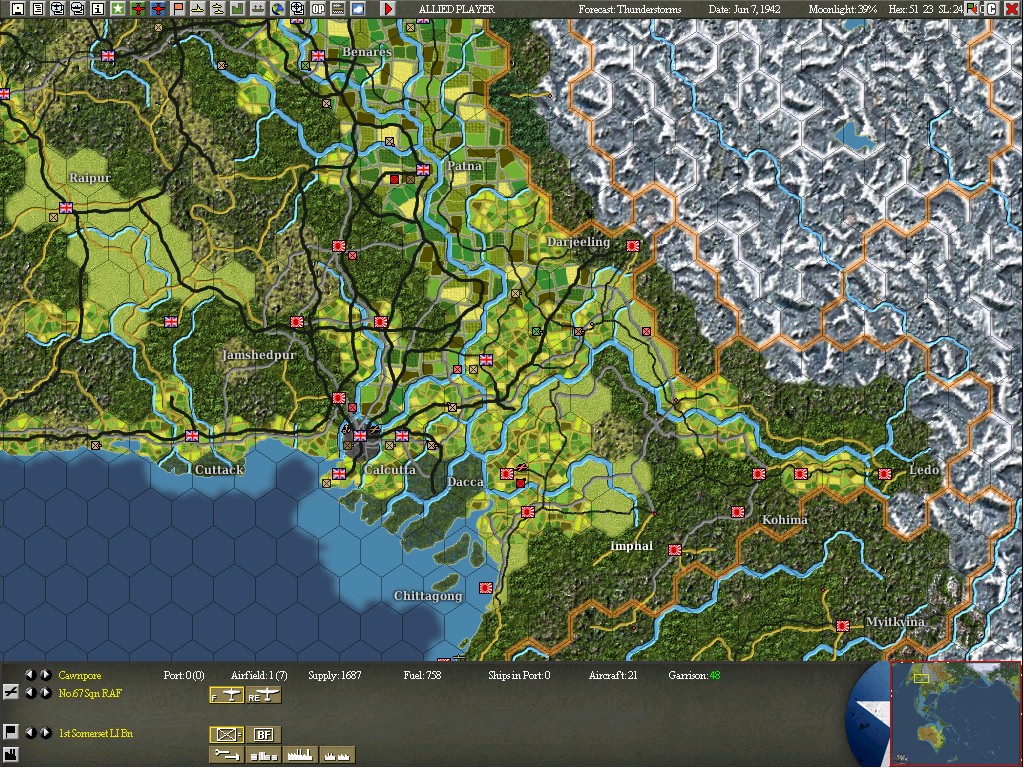Select next ground unit after 1st Somerset LI Bn
The height and width of the screenshot is (768, 1024).
point(46,733)
